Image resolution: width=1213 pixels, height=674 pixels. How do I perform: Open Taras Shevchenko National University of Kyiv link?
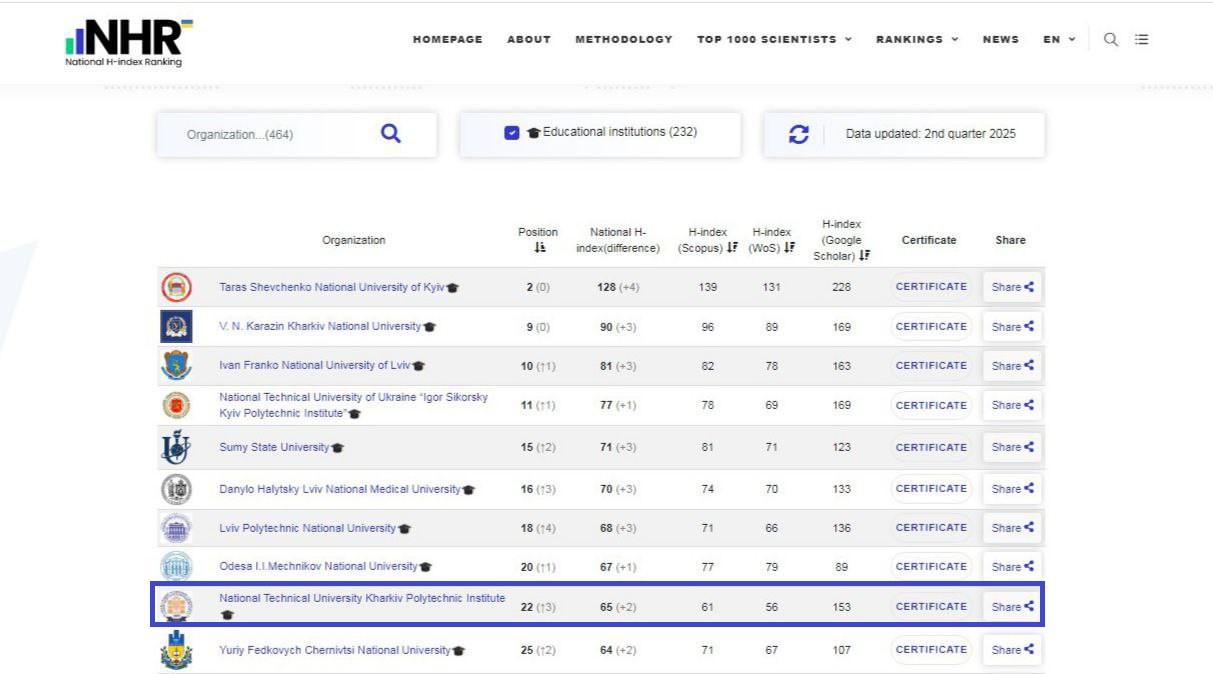[332, 287]
